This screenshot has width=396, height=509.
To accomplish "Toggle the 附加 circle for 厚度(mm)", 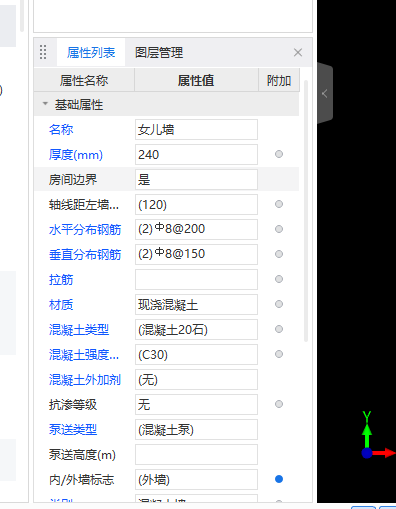I will click(x=279, y=154).
